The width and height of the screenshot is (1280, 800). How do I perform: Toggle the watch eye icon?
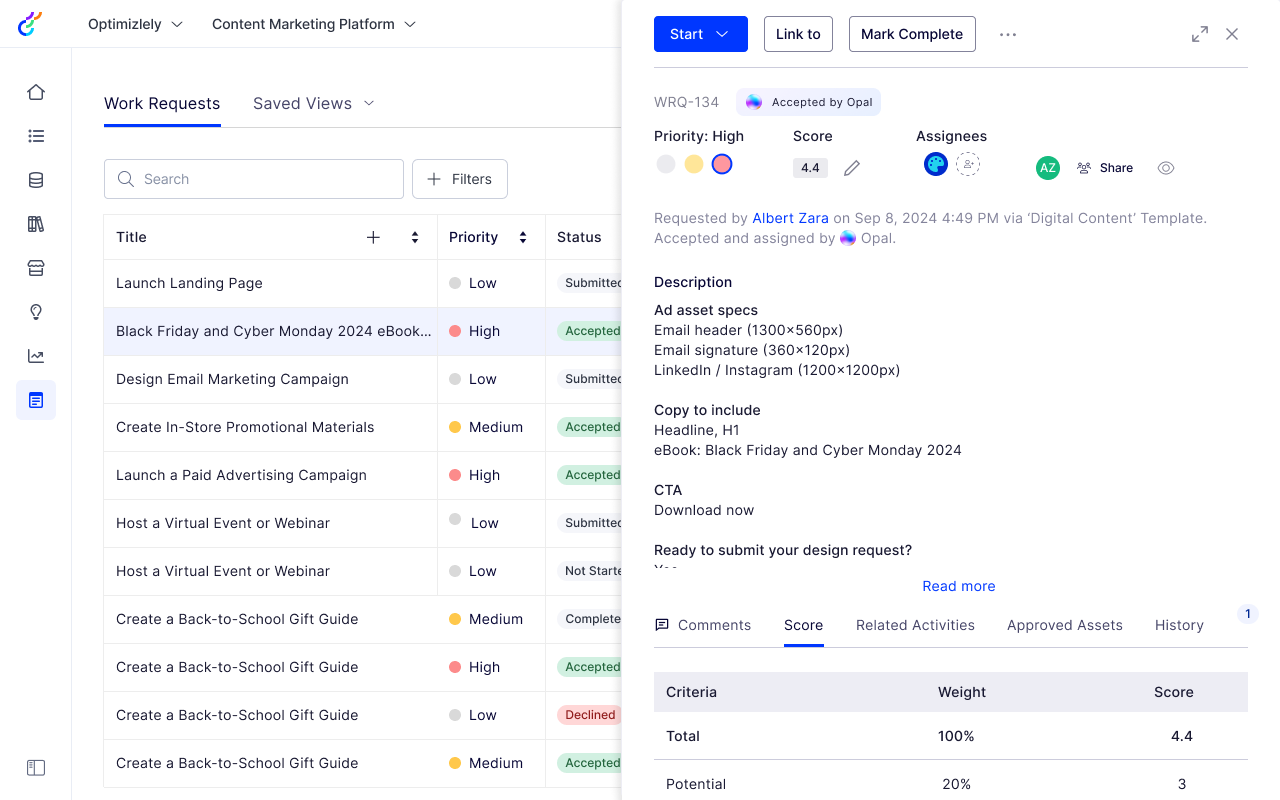pyautogui.click(x=1166, y=168)
